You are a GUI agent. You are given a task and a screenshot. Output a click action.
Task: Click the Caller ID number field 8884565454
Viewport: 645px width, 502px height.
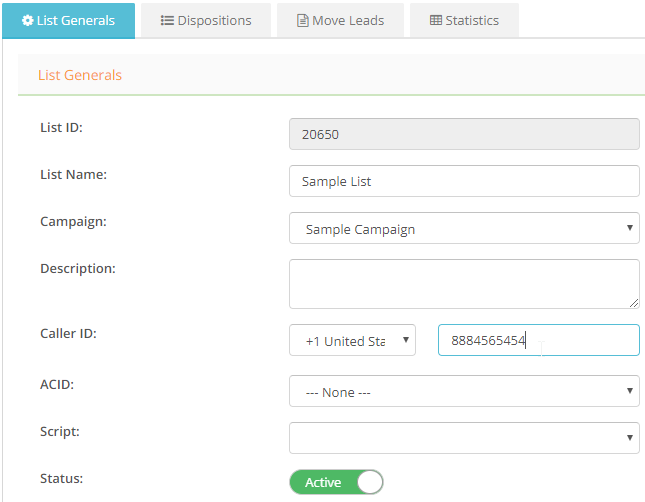tap(539, 340)
